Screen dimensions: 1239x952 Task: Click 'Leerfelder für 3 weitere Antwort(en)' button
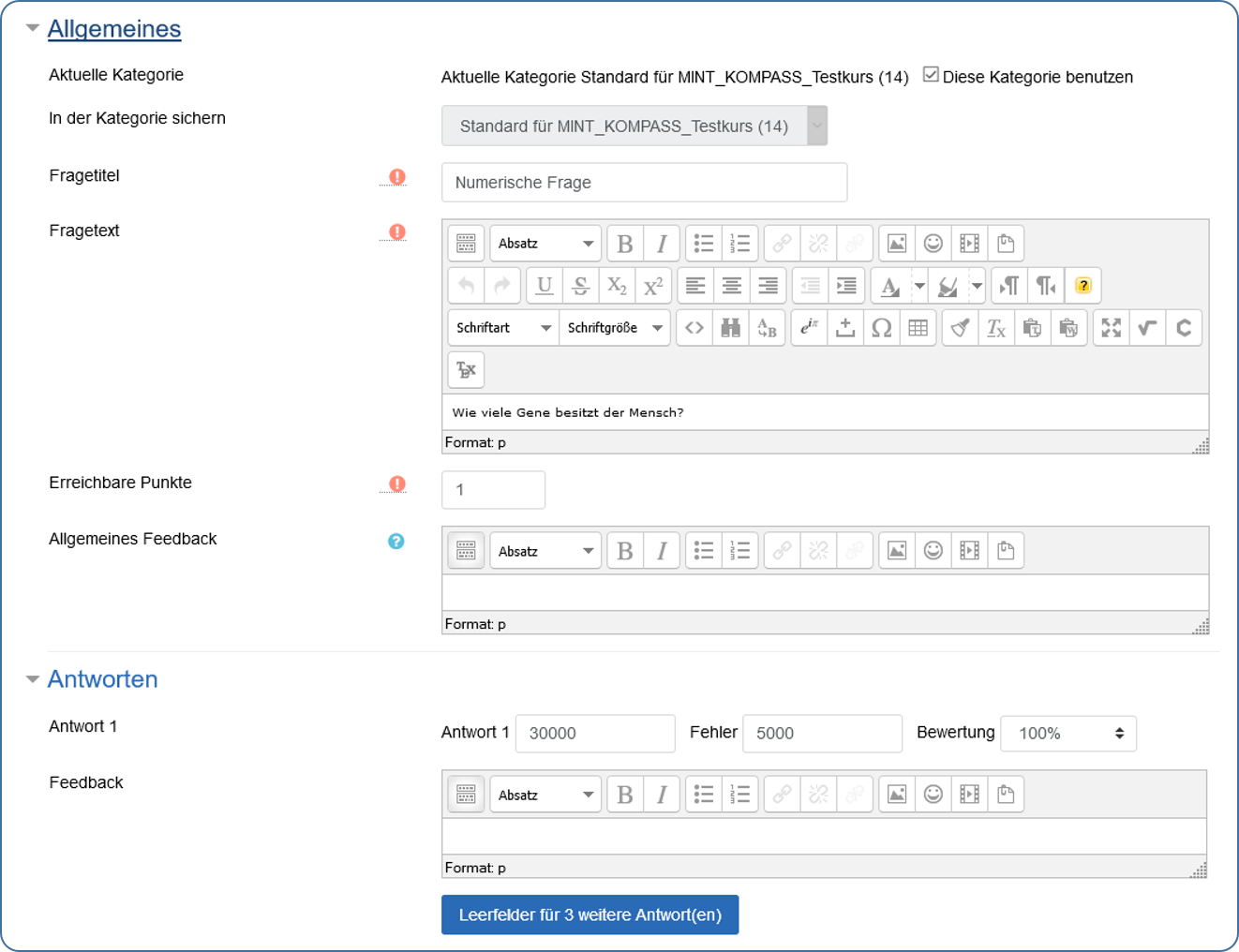(590, 915)
